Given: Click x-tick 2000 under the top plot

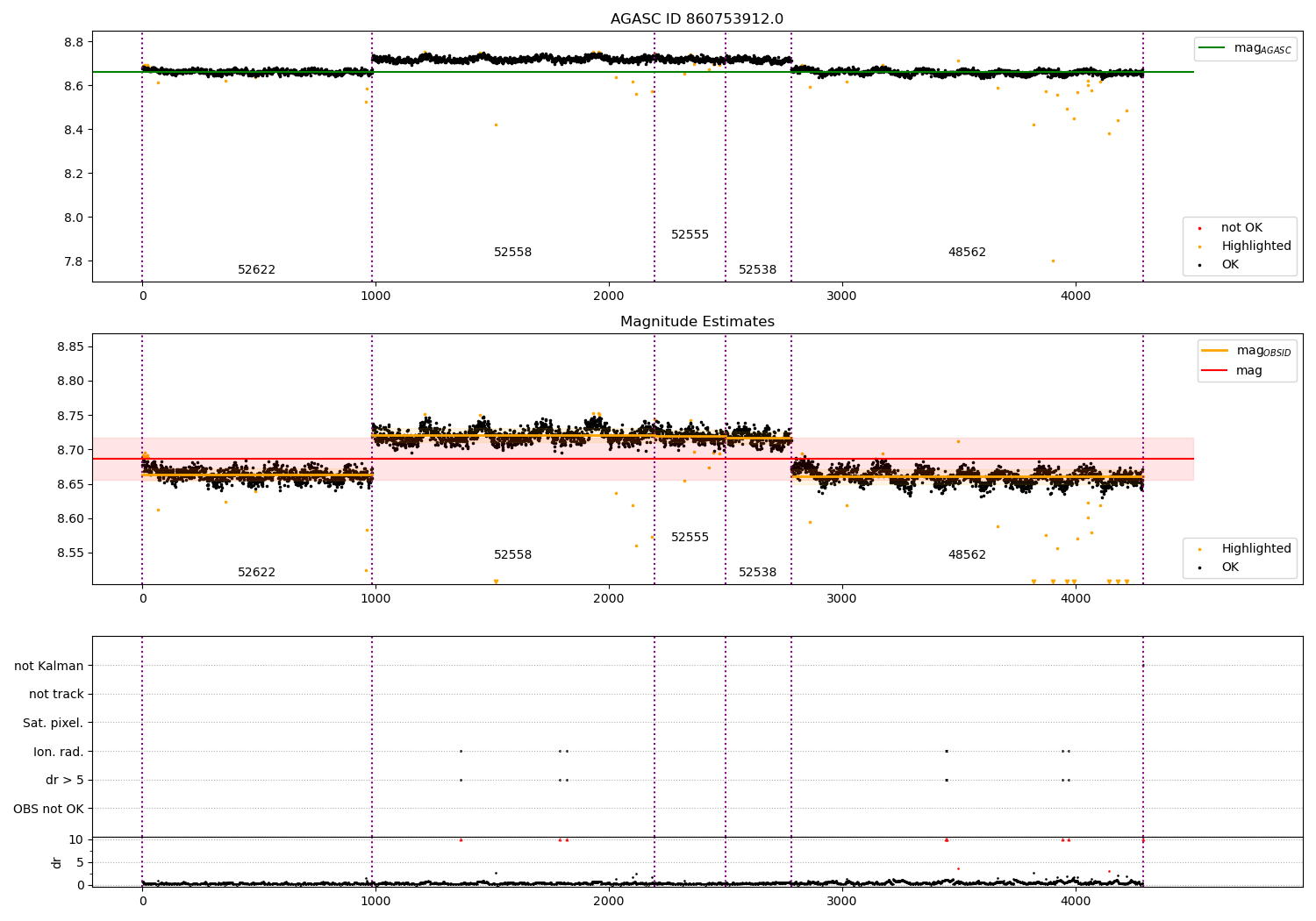Looking at the screenshot, I should pos(609,296).
